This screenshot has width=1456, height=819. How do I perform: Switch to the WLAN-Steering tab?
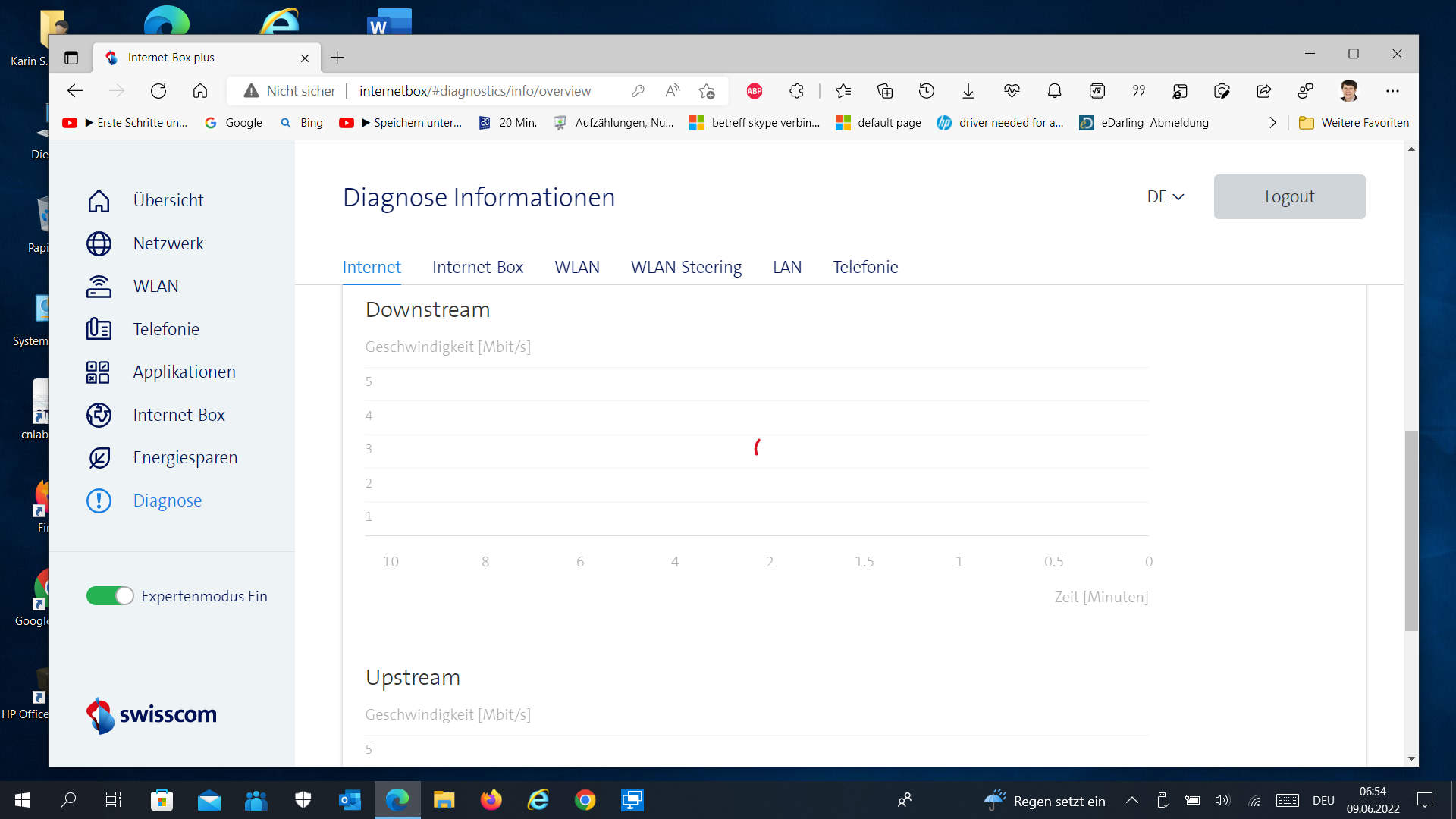686,267
